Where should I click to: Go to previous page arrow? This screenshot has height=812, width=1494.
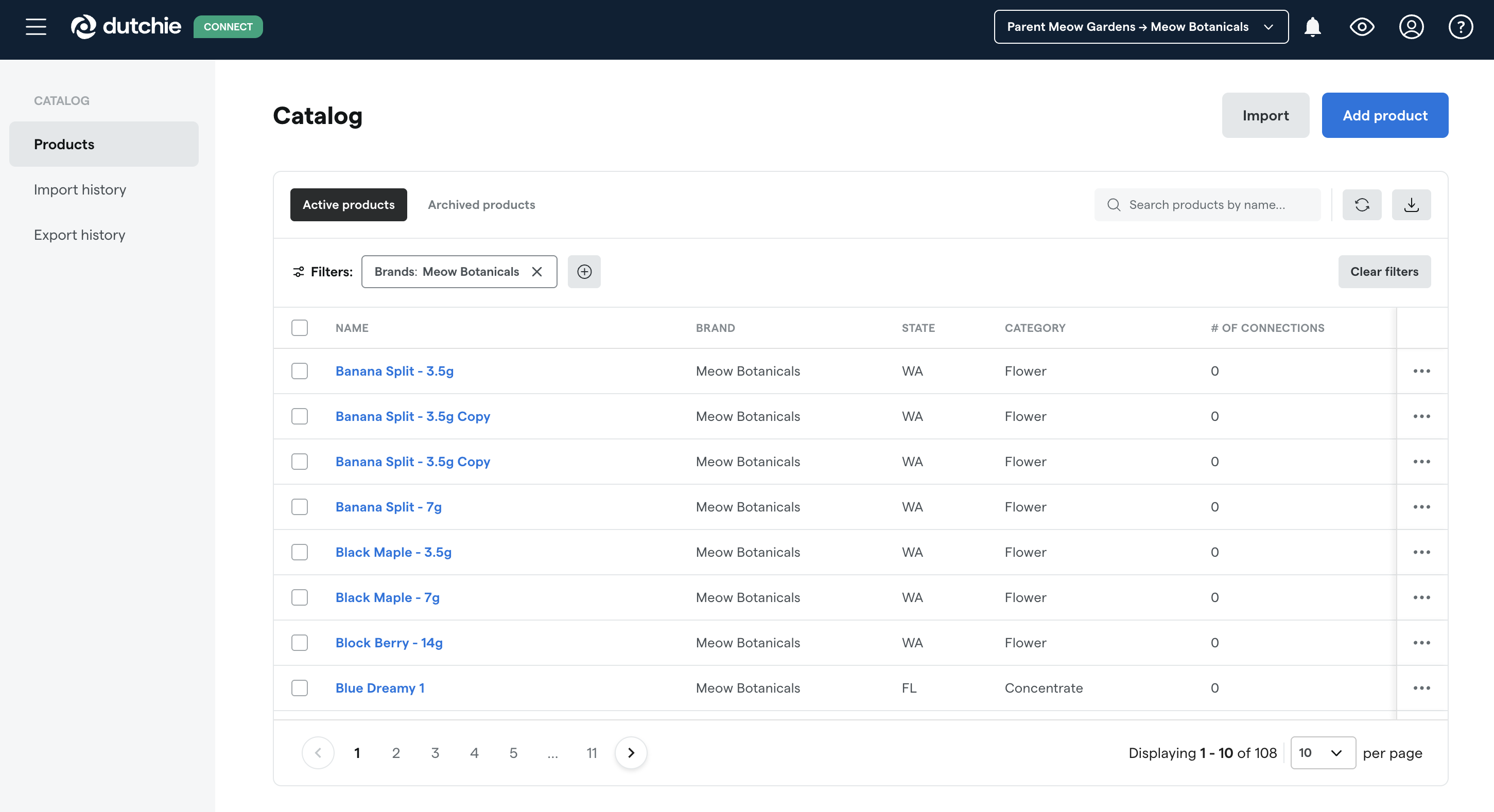point(318,753)
